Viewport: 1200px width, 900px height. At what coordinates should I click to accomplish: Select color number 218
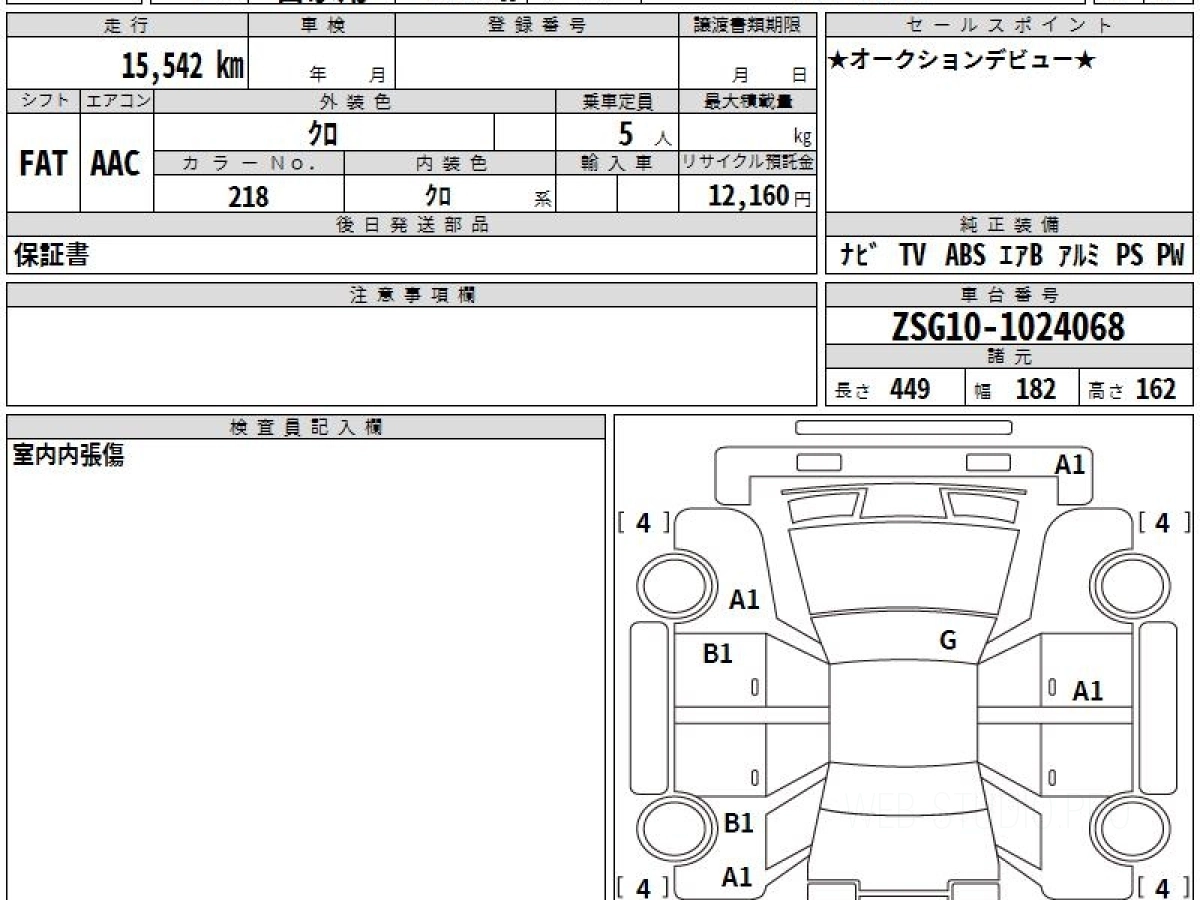click(249, 196)
